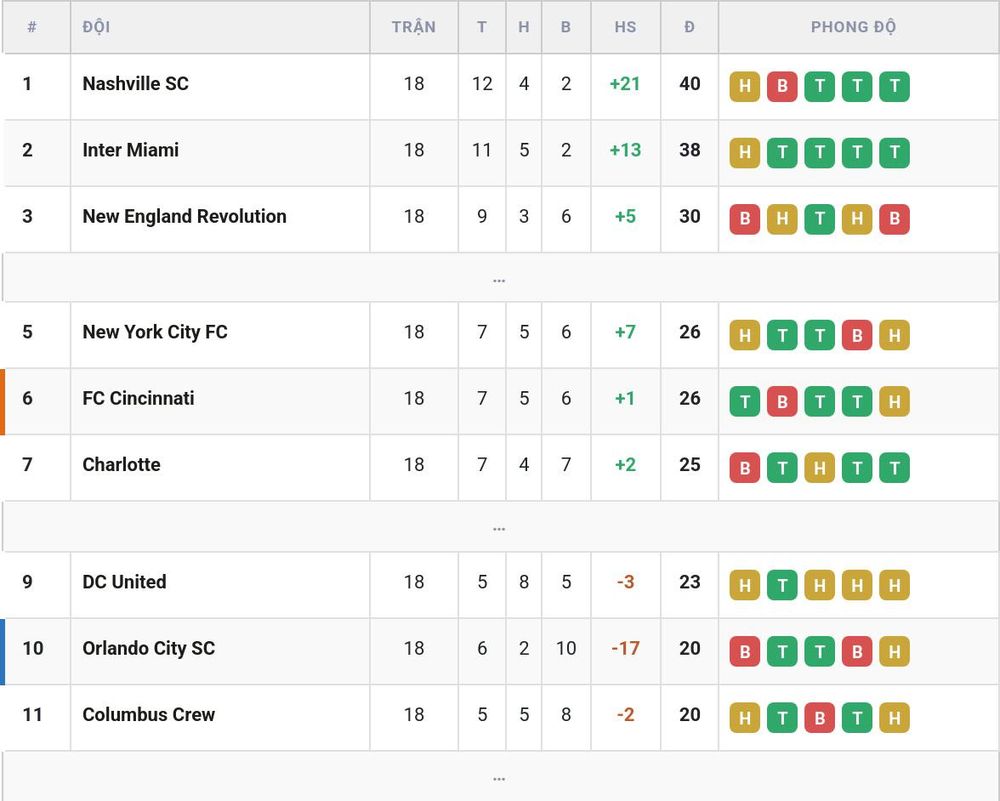Click DC United's green T form badge
The image size is (1000, 801).
point(782,585)
